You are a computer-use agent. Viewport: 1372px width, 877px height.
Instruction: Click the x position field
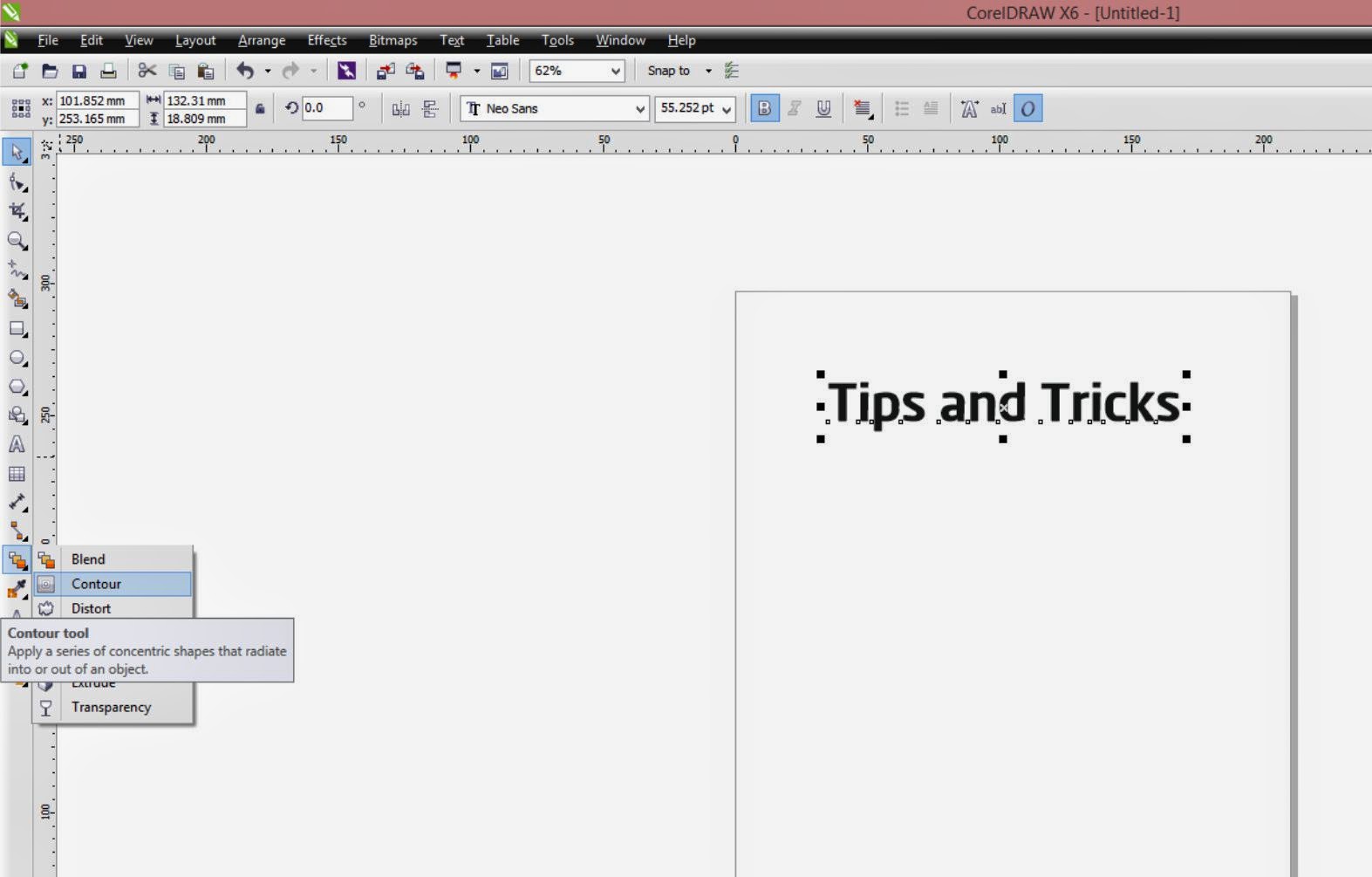click(97, 100)
